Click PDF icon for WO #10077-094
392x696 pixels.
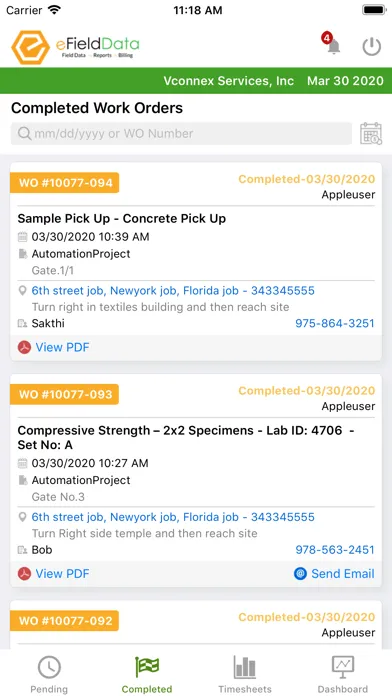click(x=24, y=347)
